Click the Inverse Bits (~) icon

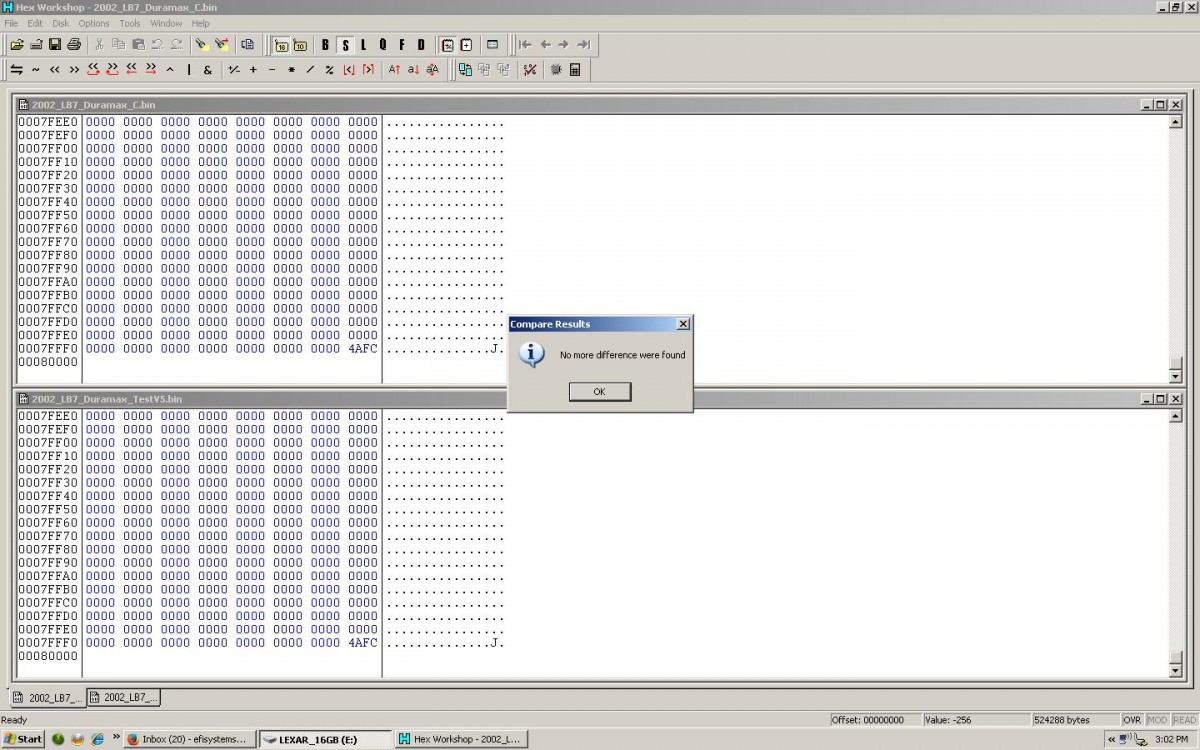(36, 70)
